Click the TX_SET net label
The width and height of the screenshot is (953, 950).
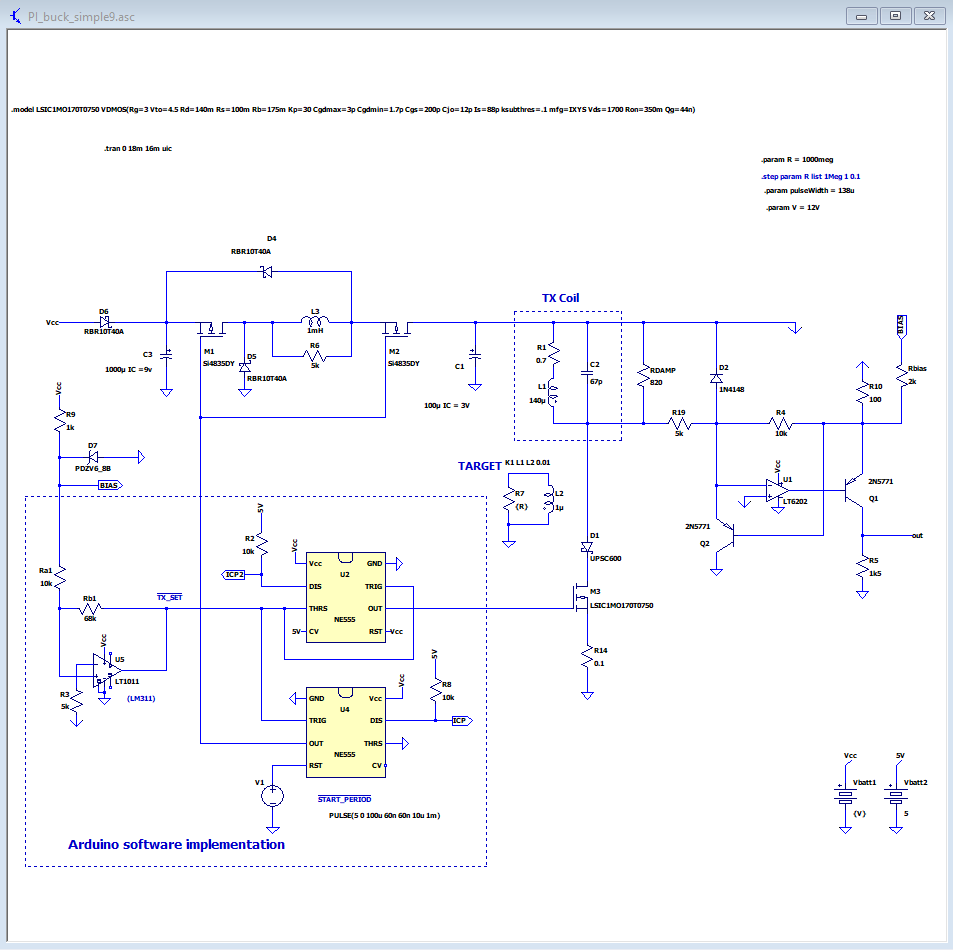coord(170,597)
